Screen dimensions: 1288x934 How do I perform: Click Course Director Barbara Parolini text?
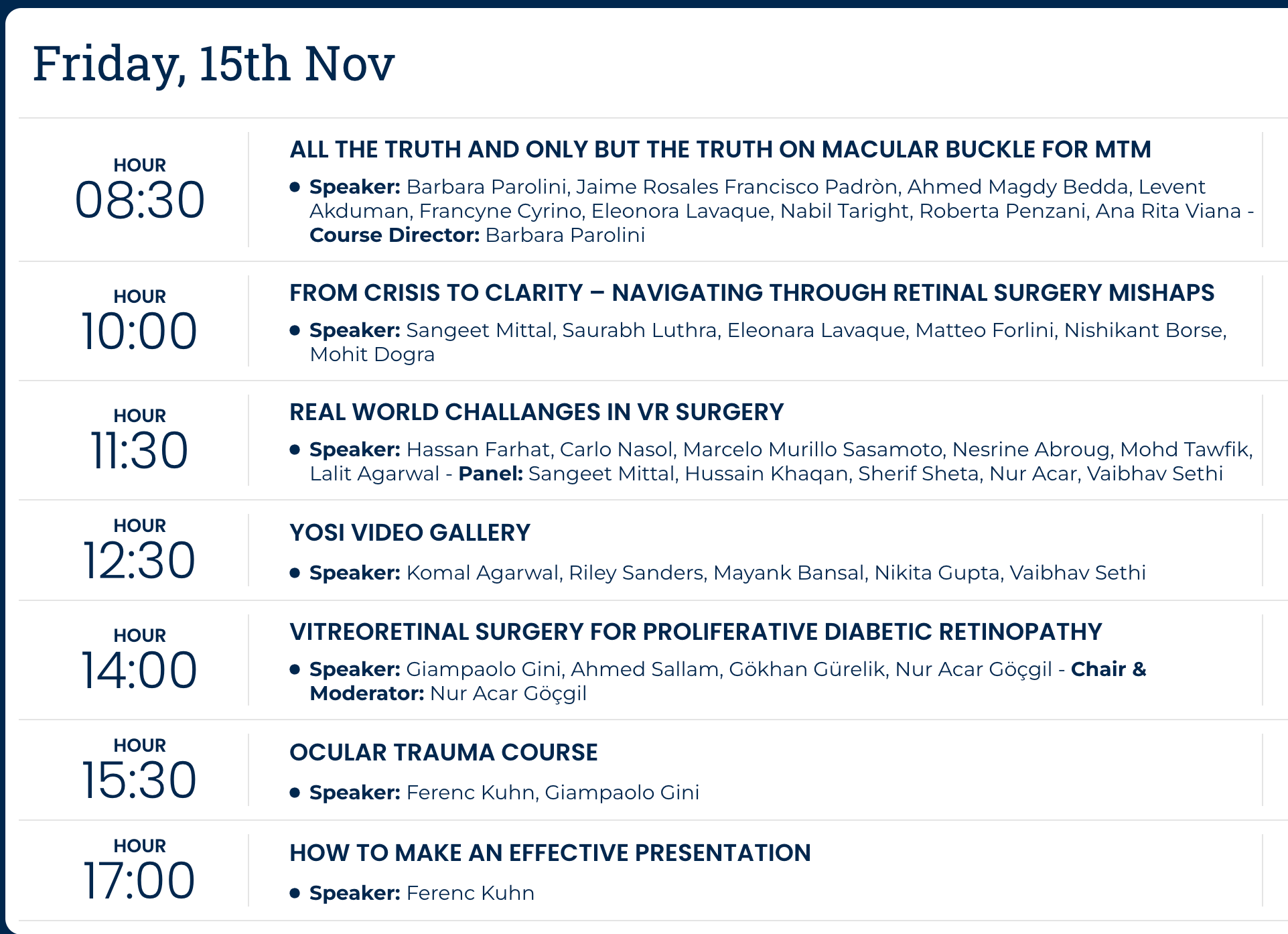pos(478,235)
